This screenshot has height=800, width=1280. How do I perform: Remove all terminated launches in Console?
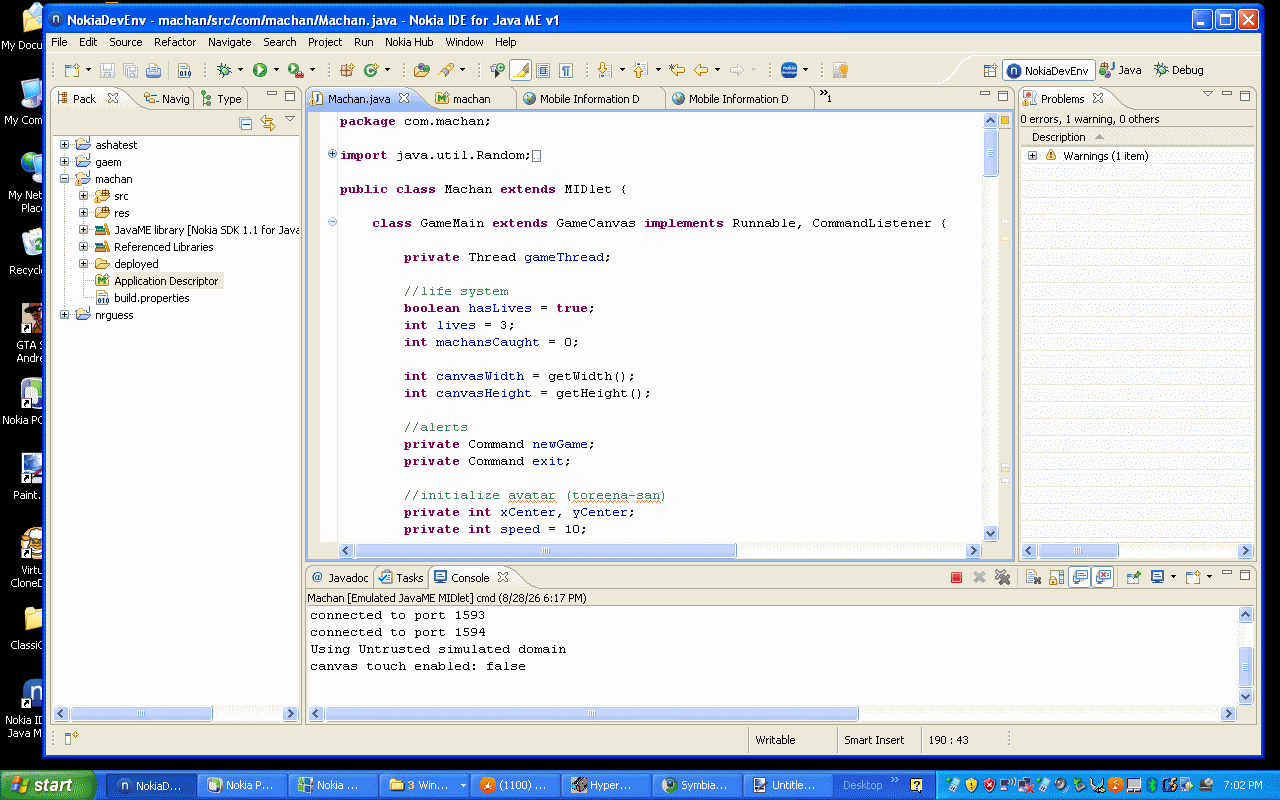click(1002, 577)
